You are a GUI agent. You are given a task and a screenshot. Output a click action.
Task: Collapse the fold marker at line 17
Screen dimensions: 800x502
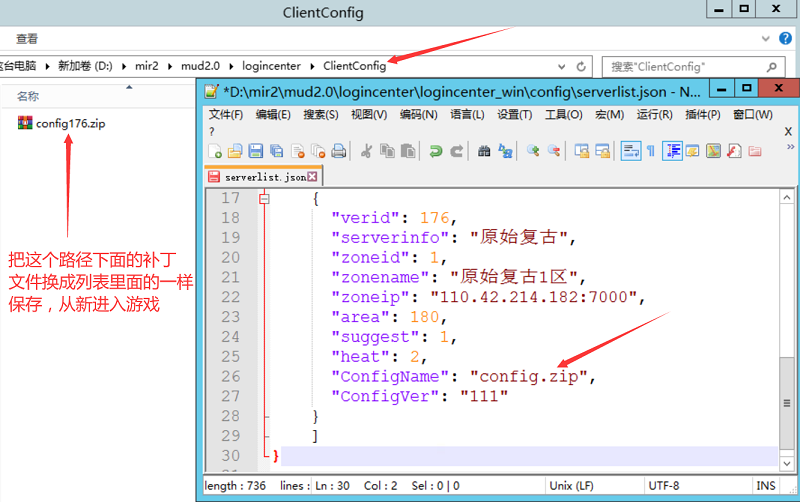click(264, 198)
